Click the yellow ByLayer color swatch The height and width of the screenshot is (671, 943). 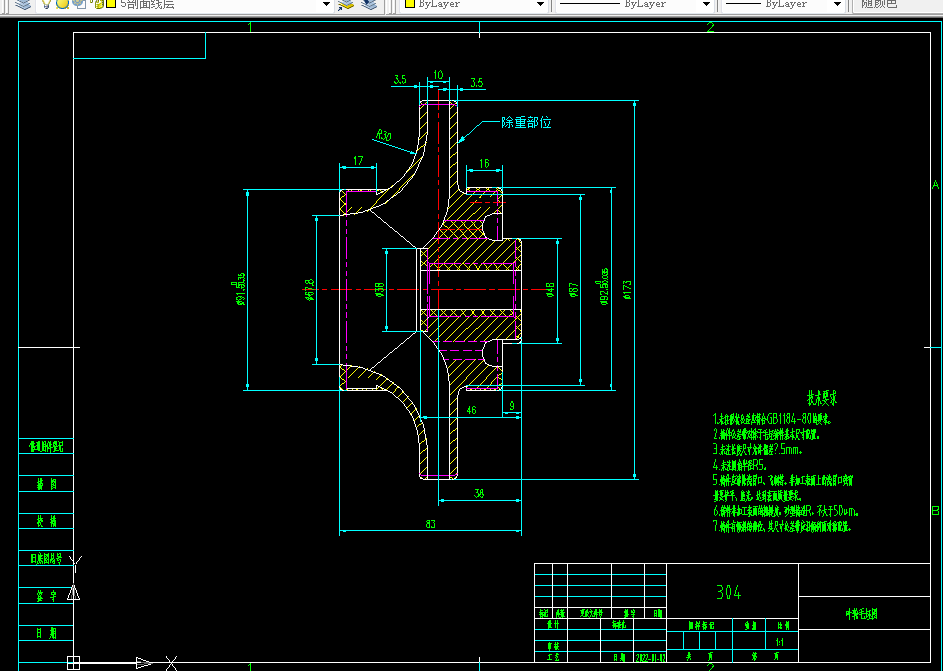pyautogui.click(x=410, y=4)
